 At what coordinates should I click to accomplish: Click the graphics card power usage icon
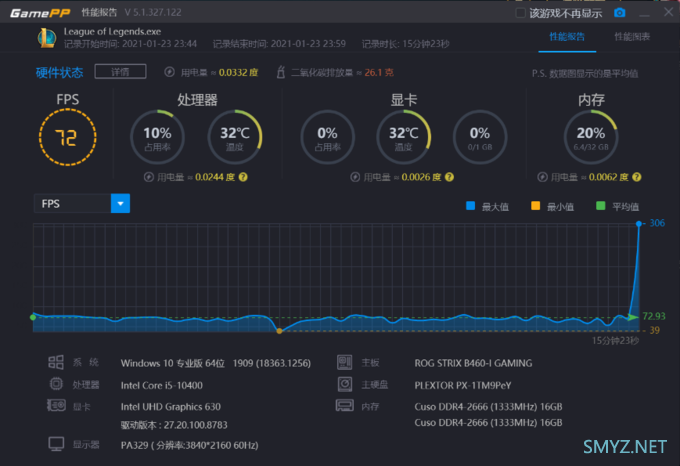[355, 177]
